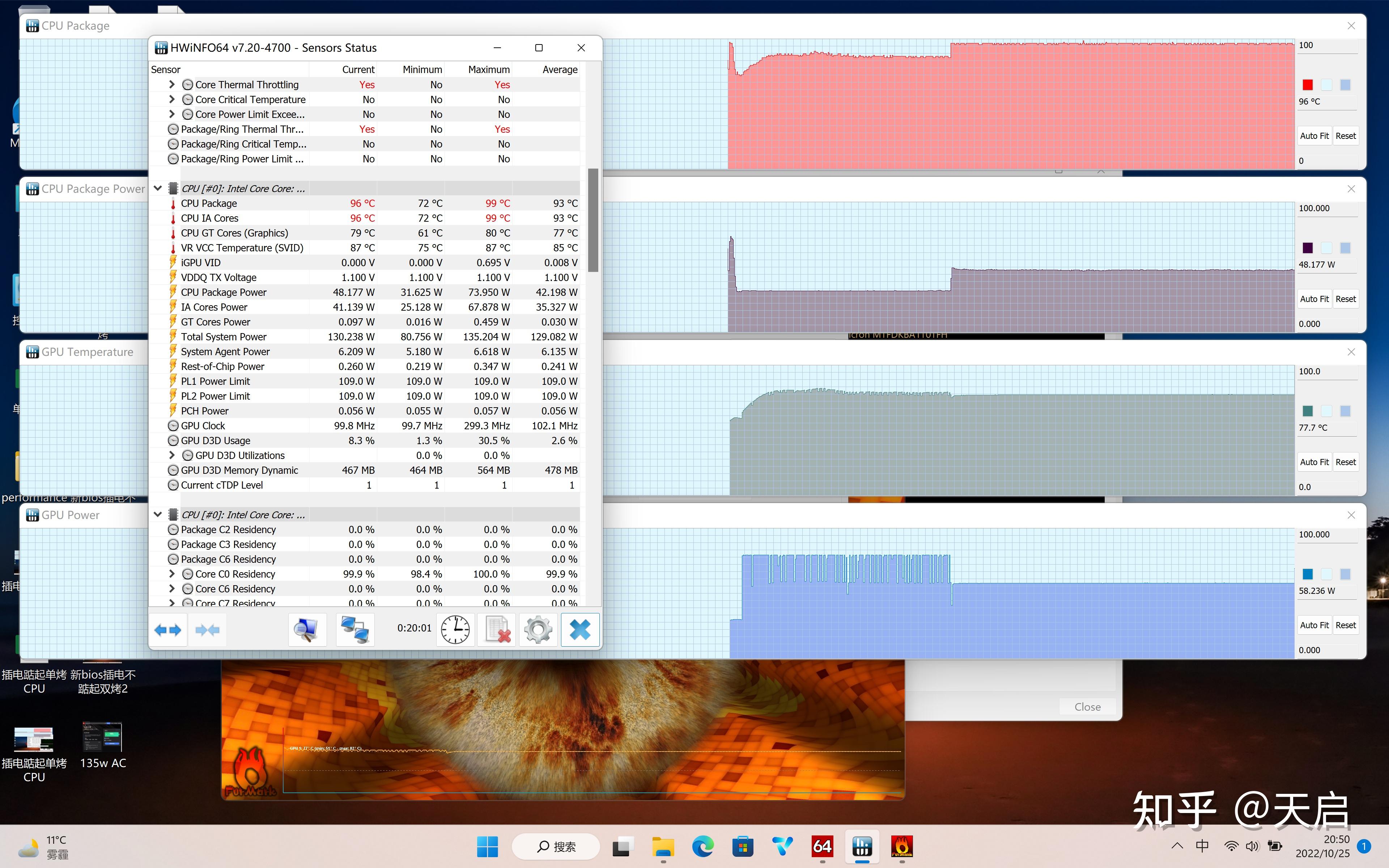This screenshot has width=1389, height=868.
Task: Click the shrink columns arrows icon in HWiNFO toolbar
Action: coord(207,630)
